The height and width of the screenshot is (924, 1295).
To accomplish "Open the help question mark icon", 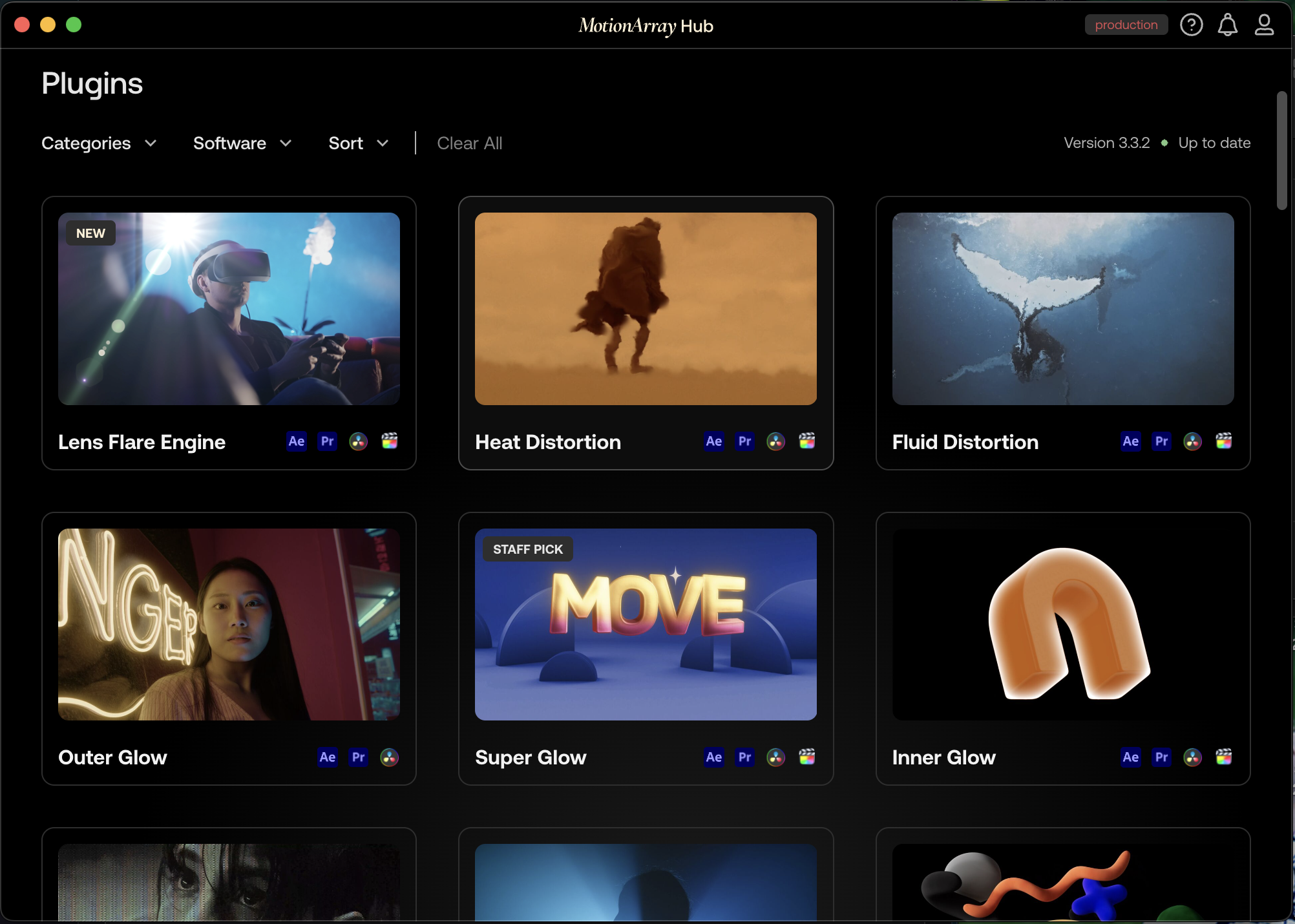I will (x=1191, y=25).
